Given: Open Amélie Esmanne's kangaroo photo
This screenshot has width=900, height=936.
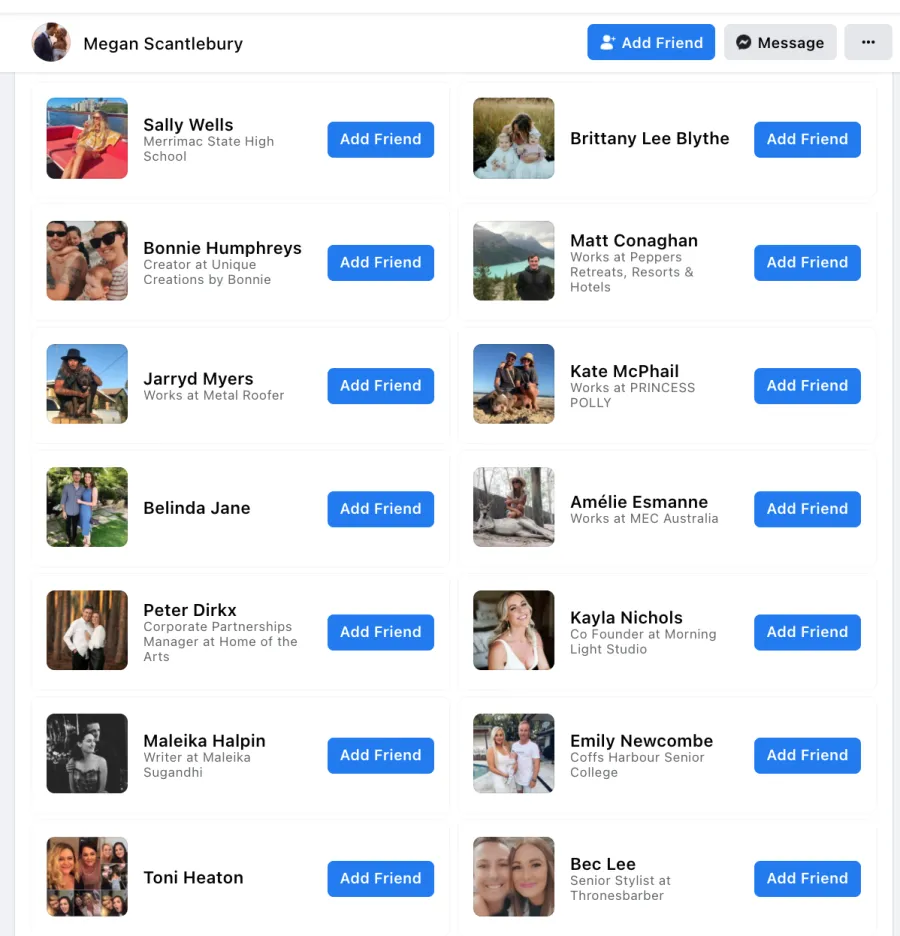Looking at the screenshot, I should (514, 507).
